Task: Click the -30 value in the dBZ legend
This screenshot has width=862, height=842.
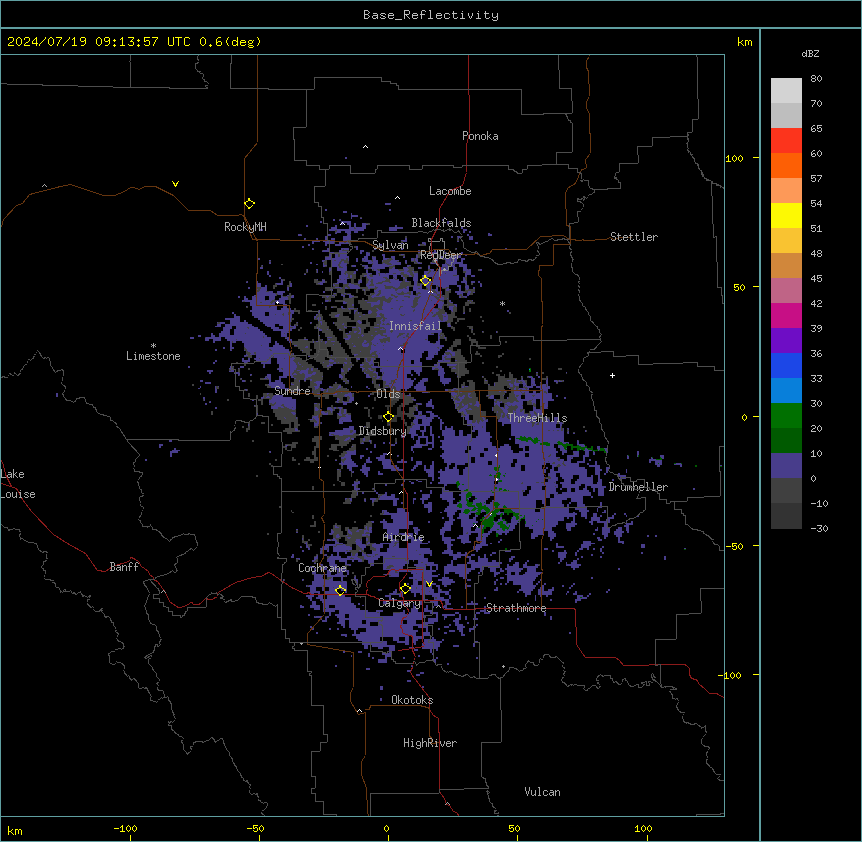Action: [819, 528]
